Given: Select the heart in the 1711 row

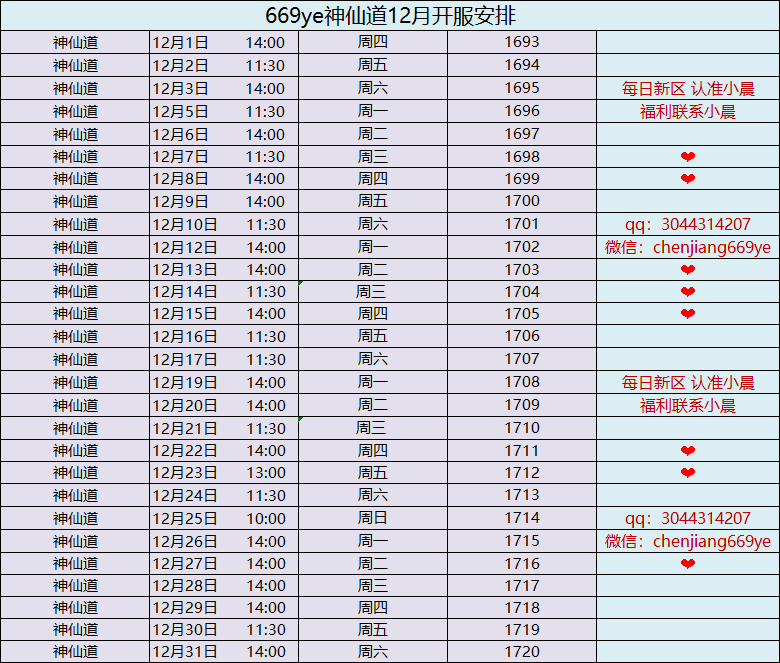Looking at the screenshot, I should pyautogui.click(x=687, y=451).
